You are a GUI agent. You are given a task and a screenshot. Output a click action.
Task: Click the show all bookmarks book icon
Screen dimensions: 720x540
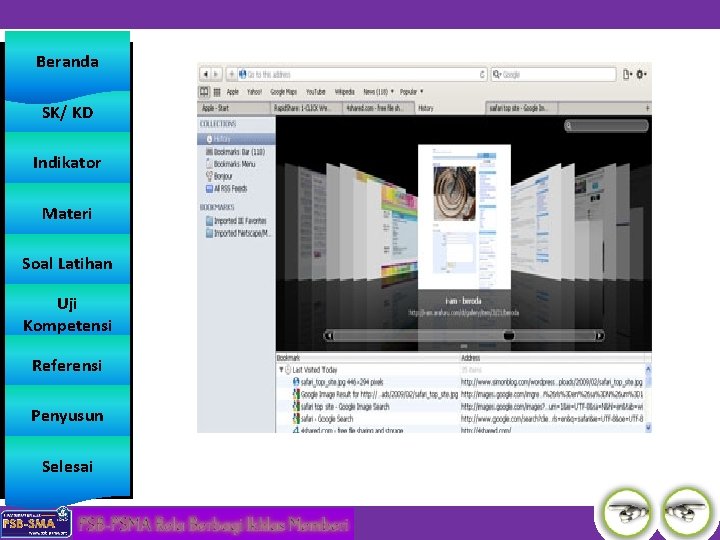click(x=204, y=92)
